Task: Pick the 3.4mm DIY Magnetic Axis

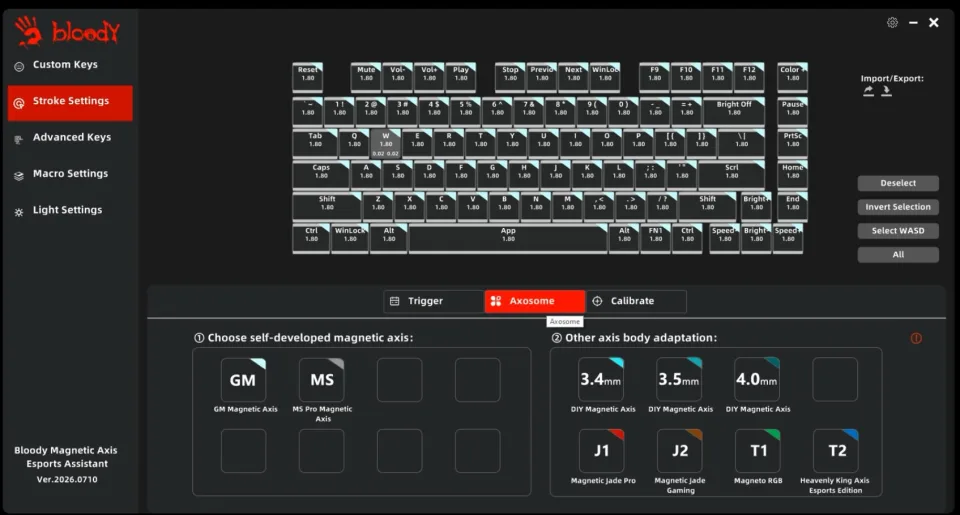Action: [601, 379]
